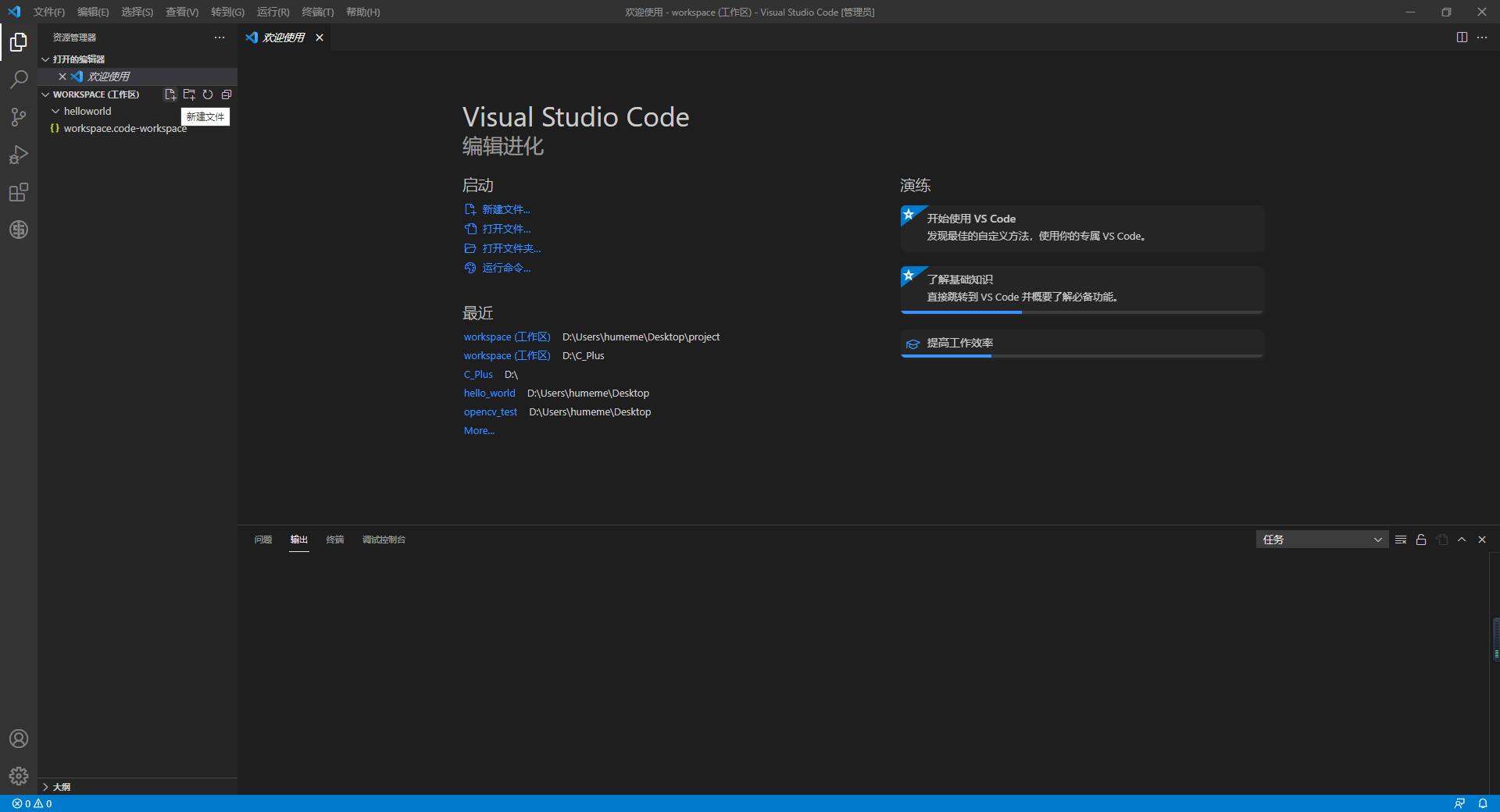Click the errors and warnings status indicator
Viewport: 1500px width, 812px height.
32,803
